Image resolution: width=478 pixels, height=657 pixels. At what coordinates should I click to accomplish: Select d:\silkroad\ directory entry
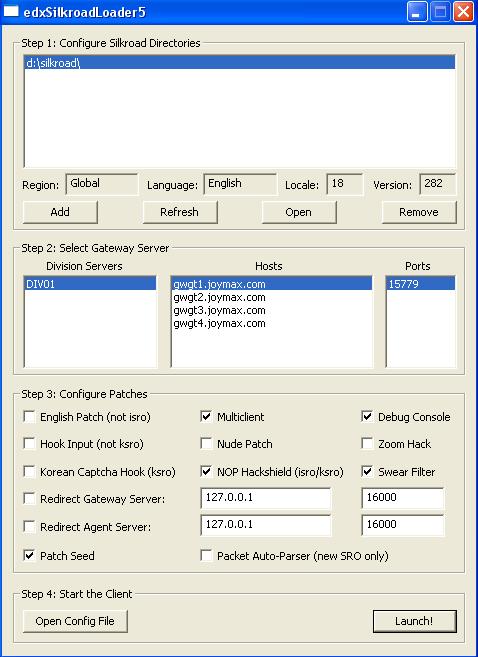pos(240,62)
